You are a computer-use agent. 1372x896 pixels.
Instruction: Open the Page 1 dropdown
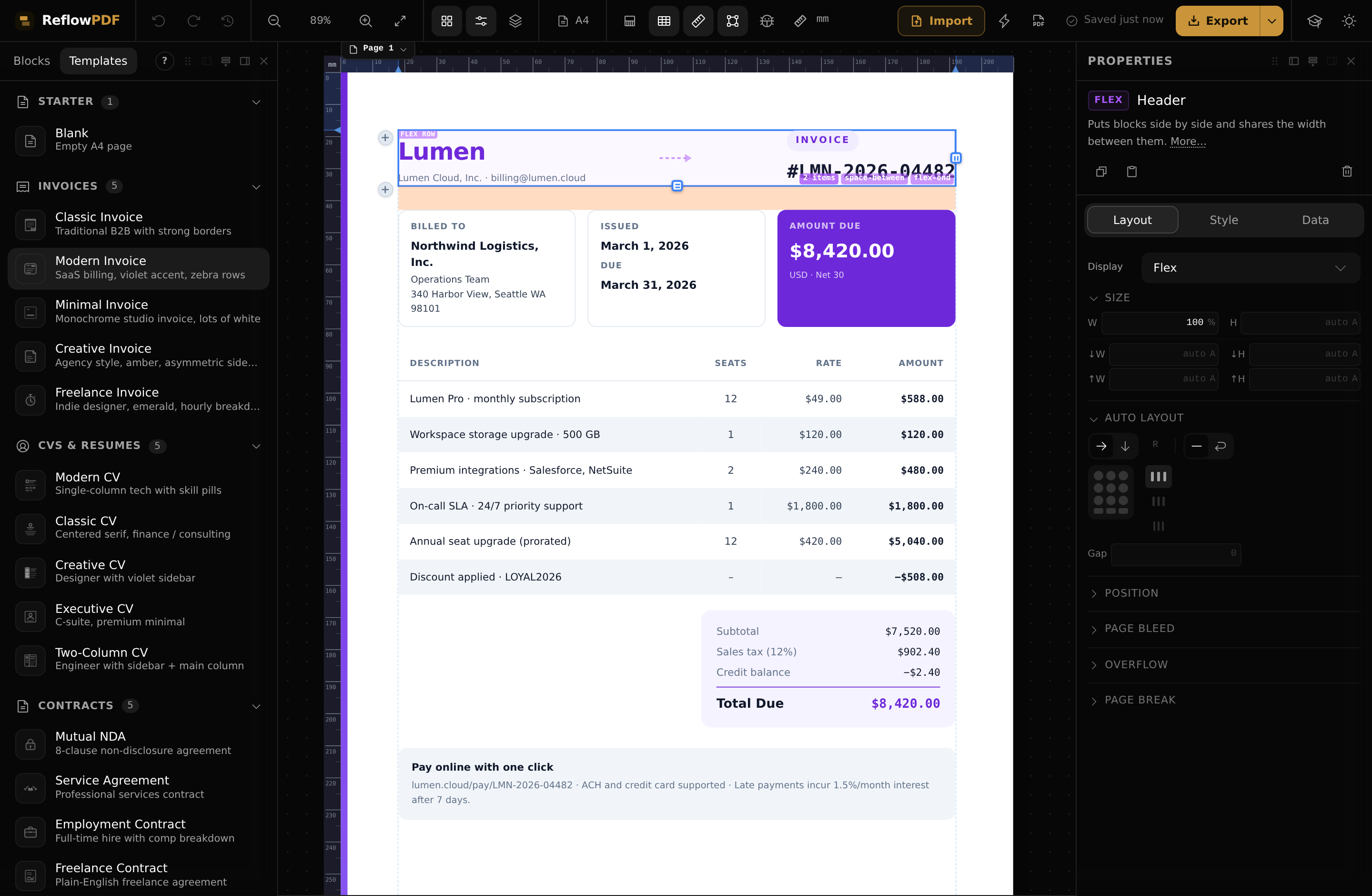(x=378, y=49)
